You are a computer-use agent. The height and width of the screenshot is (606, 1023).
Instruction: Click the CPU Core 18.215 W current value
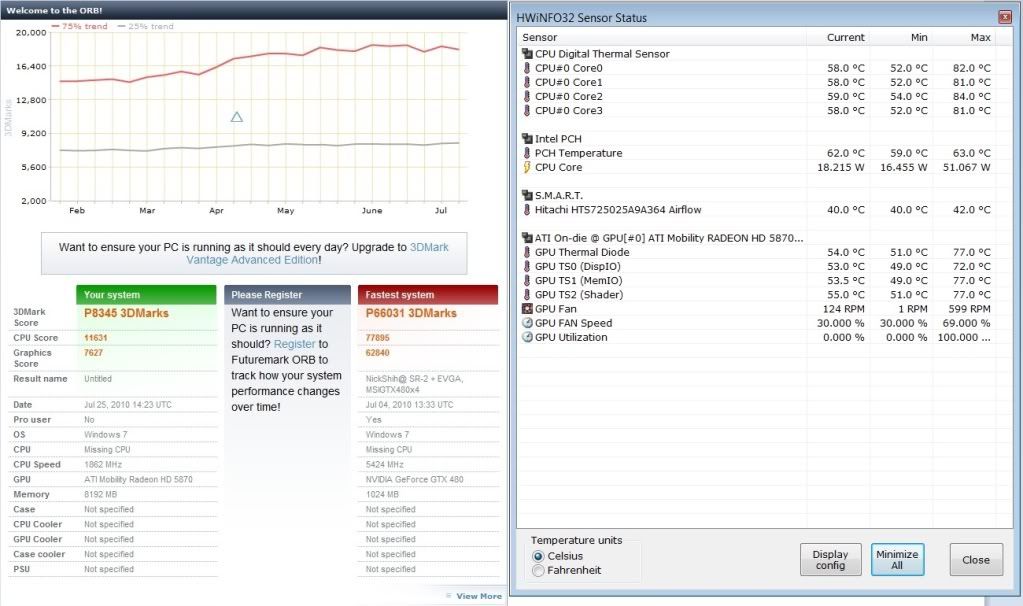(841, 167)
